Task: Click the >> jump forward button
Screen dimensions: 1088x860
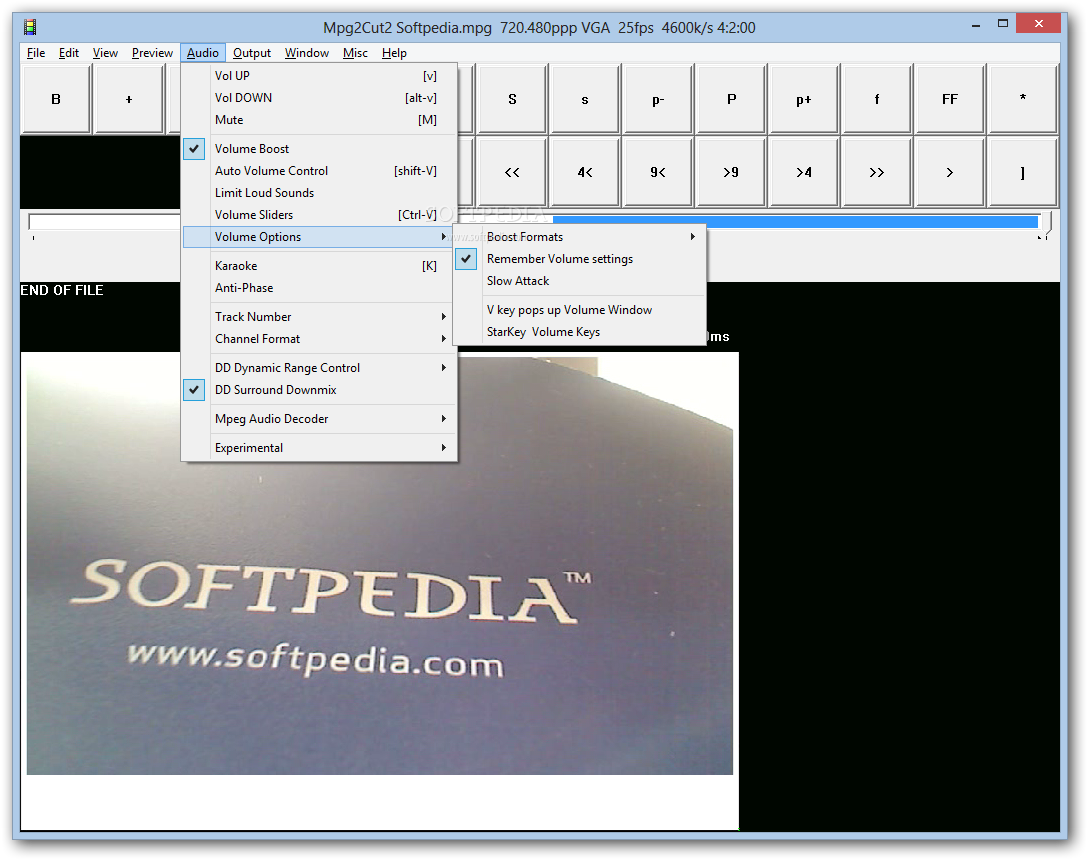Action: coord(877,172)
